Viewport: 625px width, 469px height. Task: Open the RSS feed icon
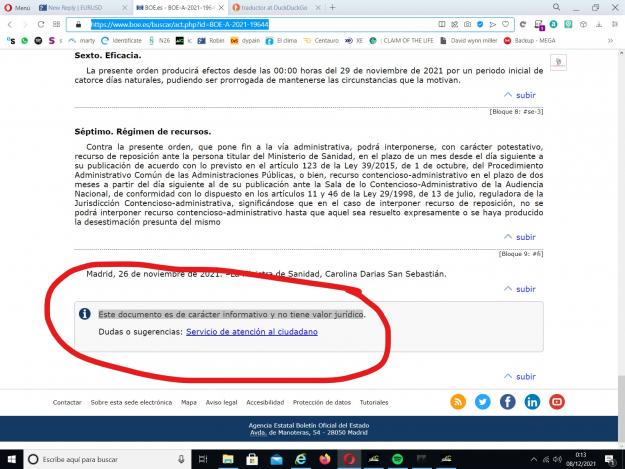(x=458, y=402)
